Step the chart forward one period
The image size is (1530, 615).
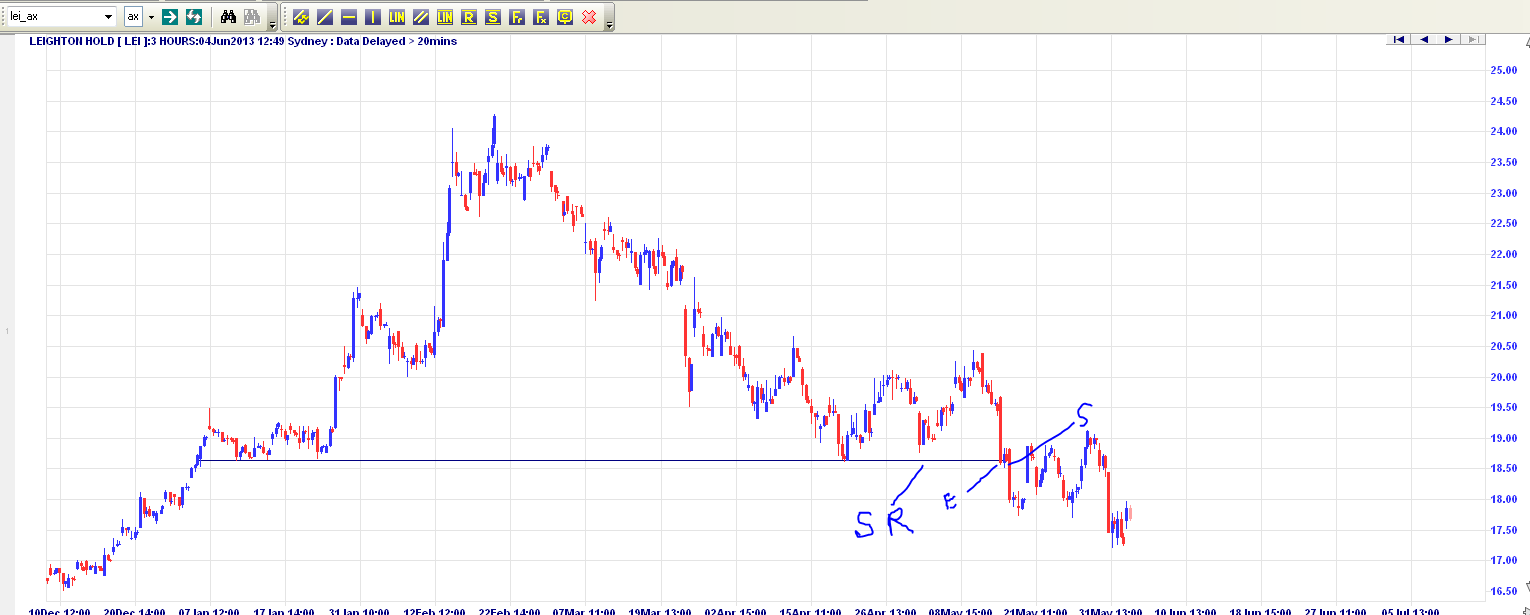1449,39
